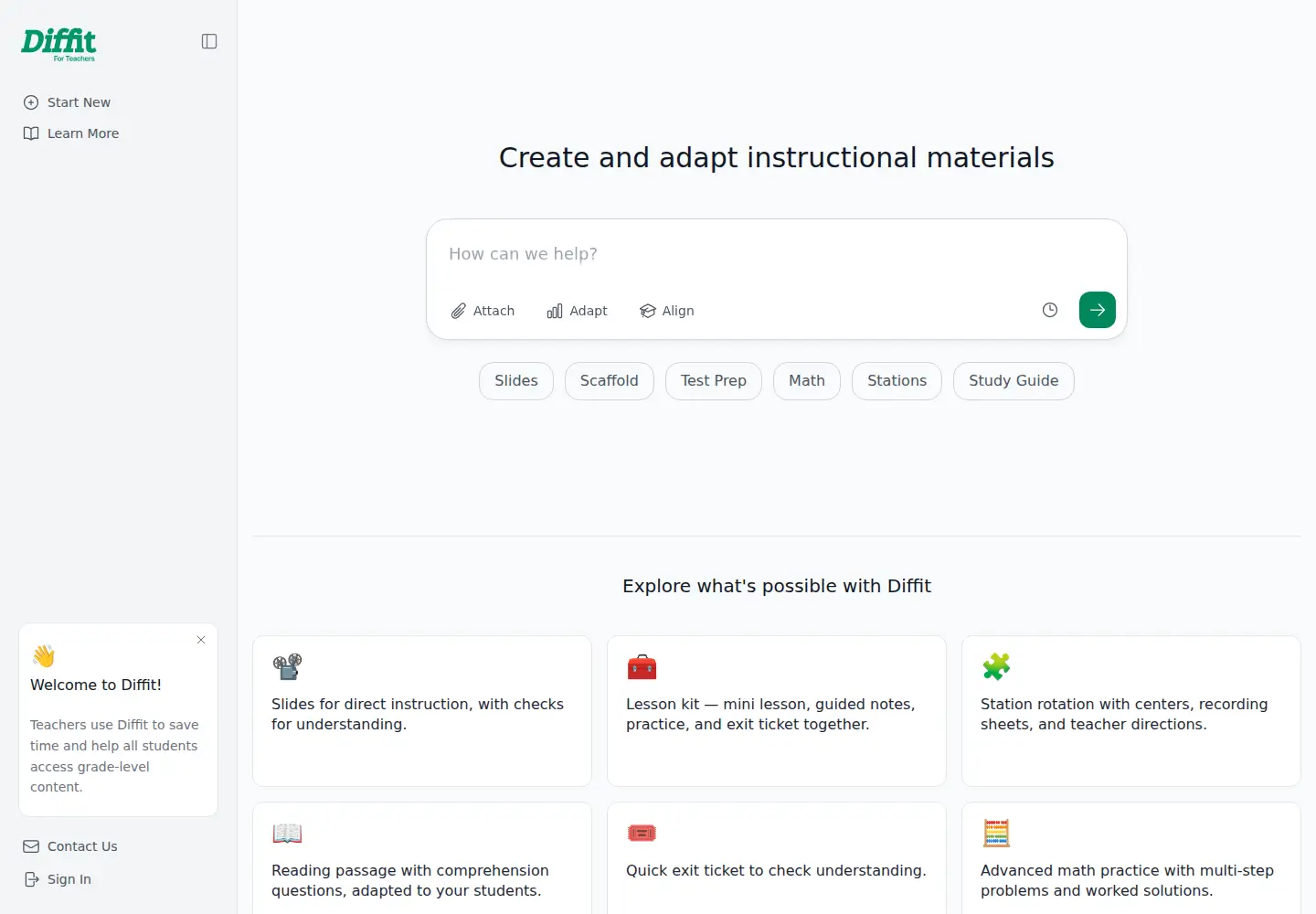Open prompt history clock icon
This screenshot has width=1316, height=914.
pos(1050,310)
